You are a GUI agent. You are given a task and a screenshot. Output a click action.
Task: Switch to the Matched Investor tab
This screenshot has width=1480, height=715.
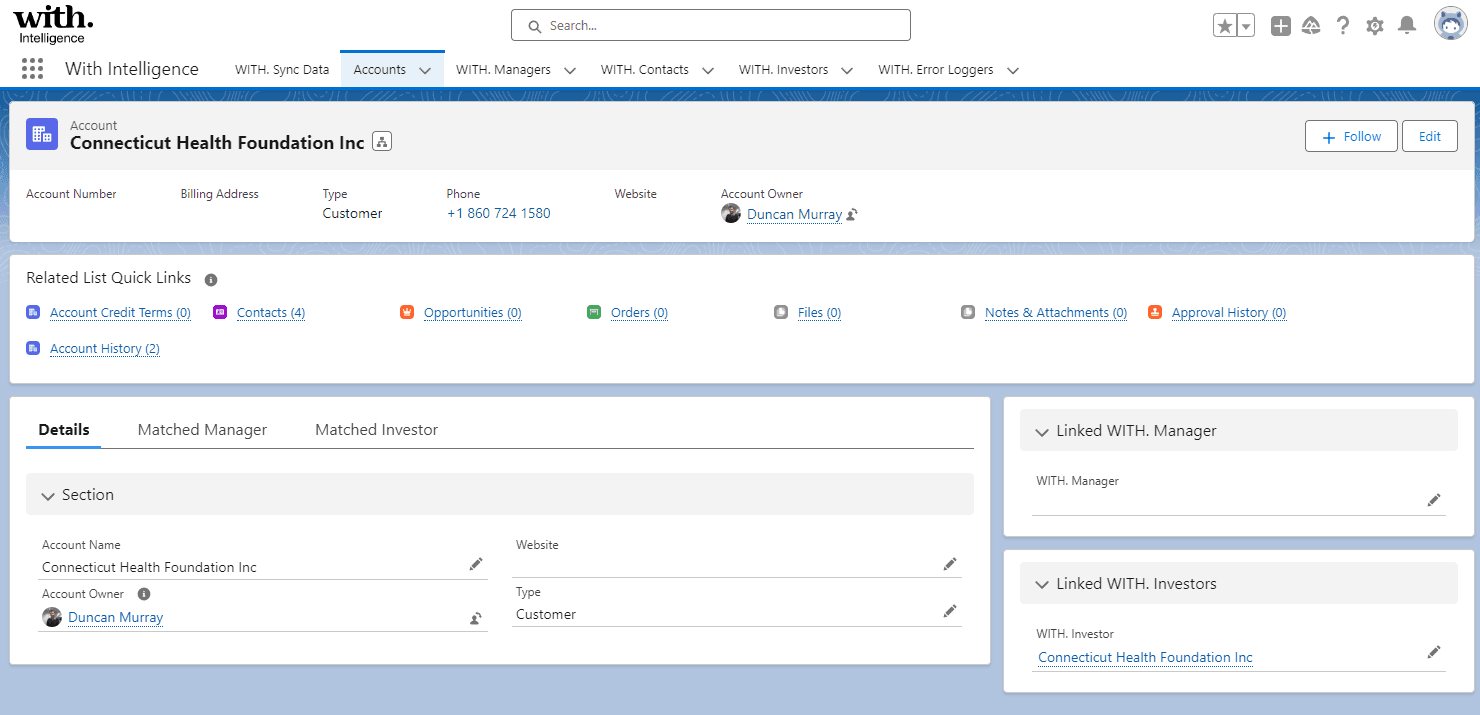377,430
